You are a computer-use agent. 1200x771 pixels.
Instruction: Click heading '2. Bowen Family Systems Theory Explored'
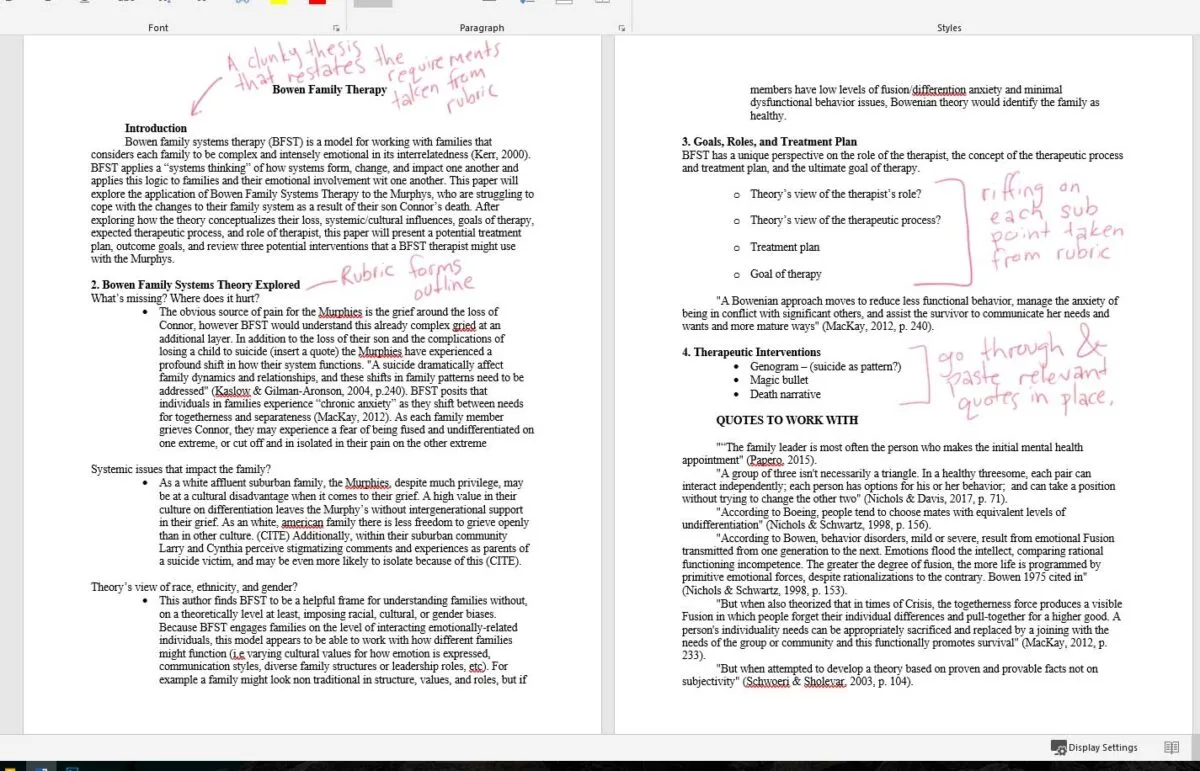click(195, 285)
